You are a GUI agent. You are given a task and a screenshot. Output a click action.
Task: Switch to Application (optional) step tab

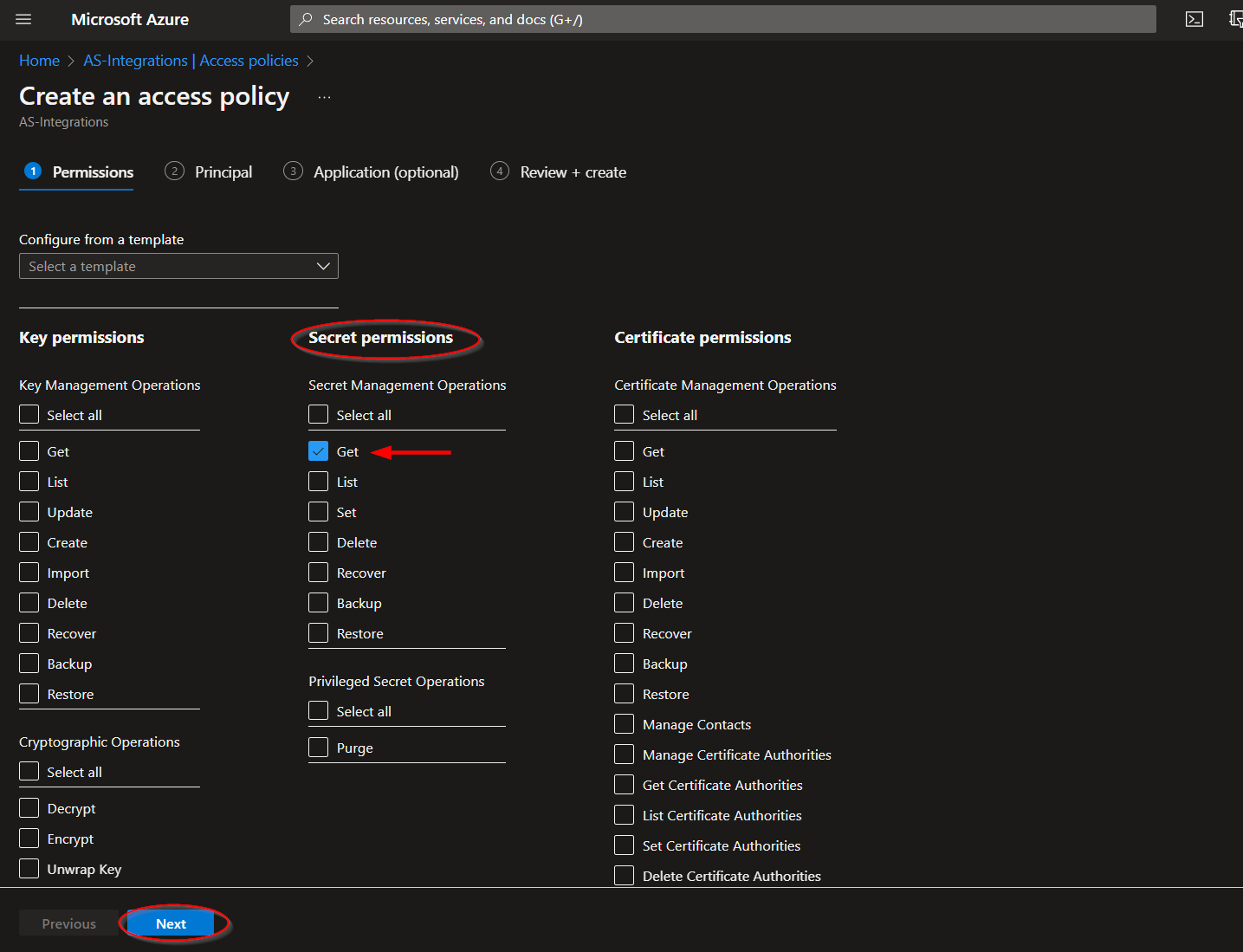click(x=371, y=172)
